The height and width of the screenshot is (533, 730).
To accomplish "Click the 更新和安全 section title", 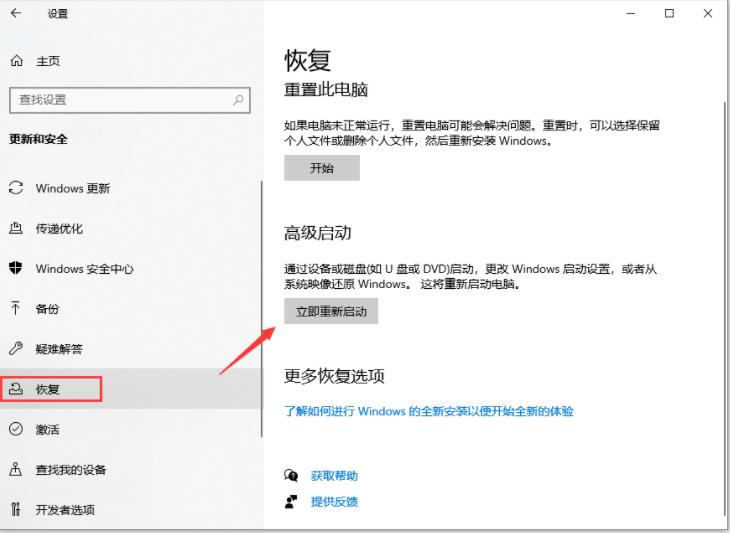I will pos(38,139).
